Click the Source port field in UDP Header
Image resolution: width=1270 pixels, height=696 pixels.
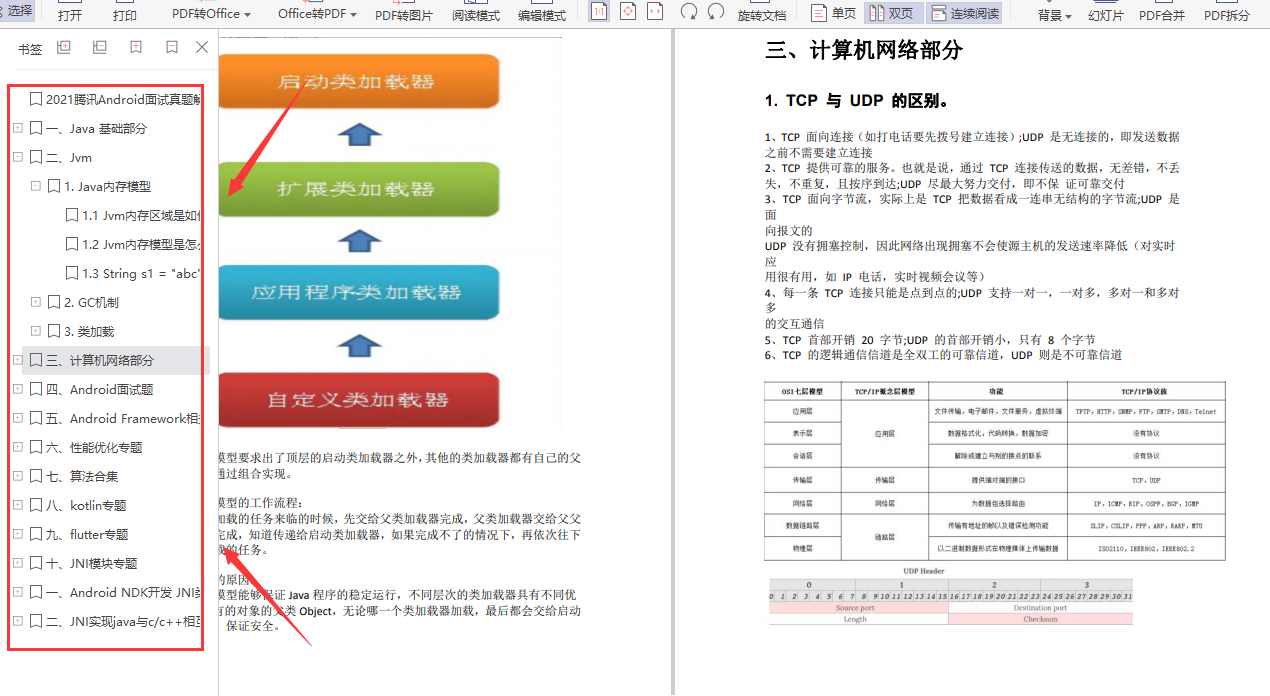[856, 608]
